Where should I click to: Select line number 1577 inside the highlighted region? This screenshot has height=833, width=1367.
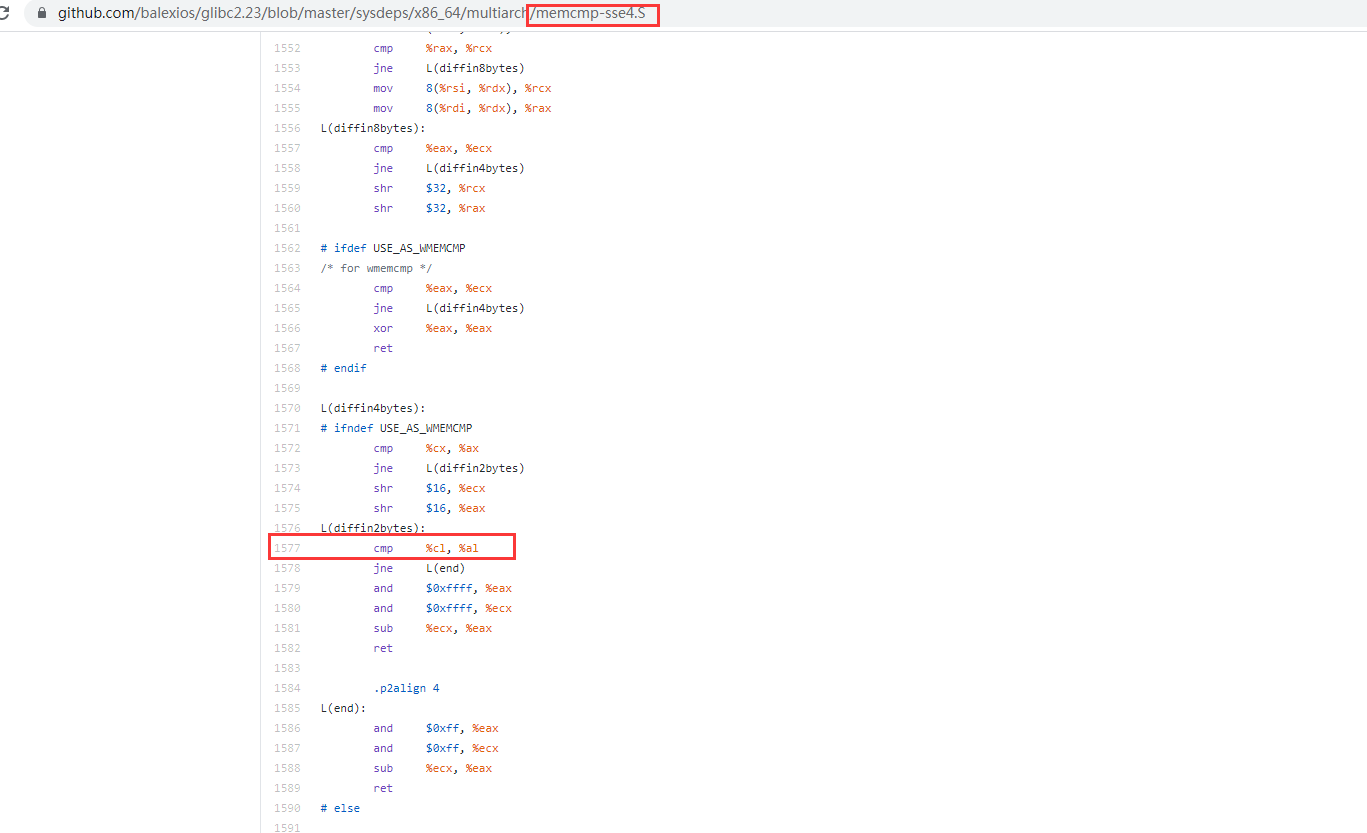(287, 547)
